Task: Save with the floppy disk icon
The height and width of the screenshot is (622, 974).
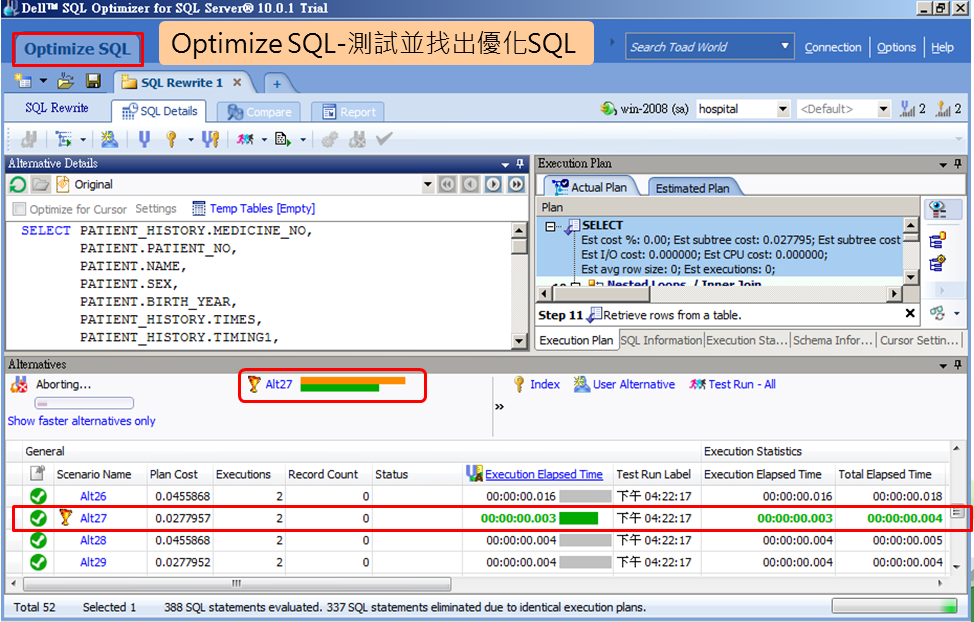Action: tap(93, 81)
